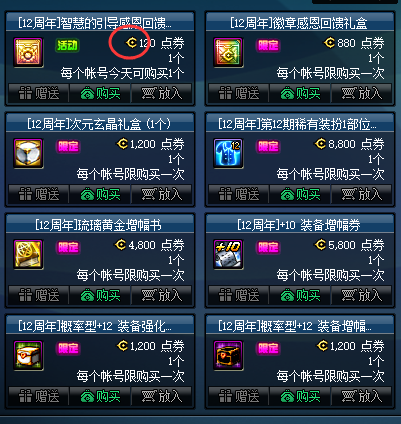Image resolution: width=401 pixels, height=424 pixels.
Task: Click the 120 点券 price label
Action: 155,43
